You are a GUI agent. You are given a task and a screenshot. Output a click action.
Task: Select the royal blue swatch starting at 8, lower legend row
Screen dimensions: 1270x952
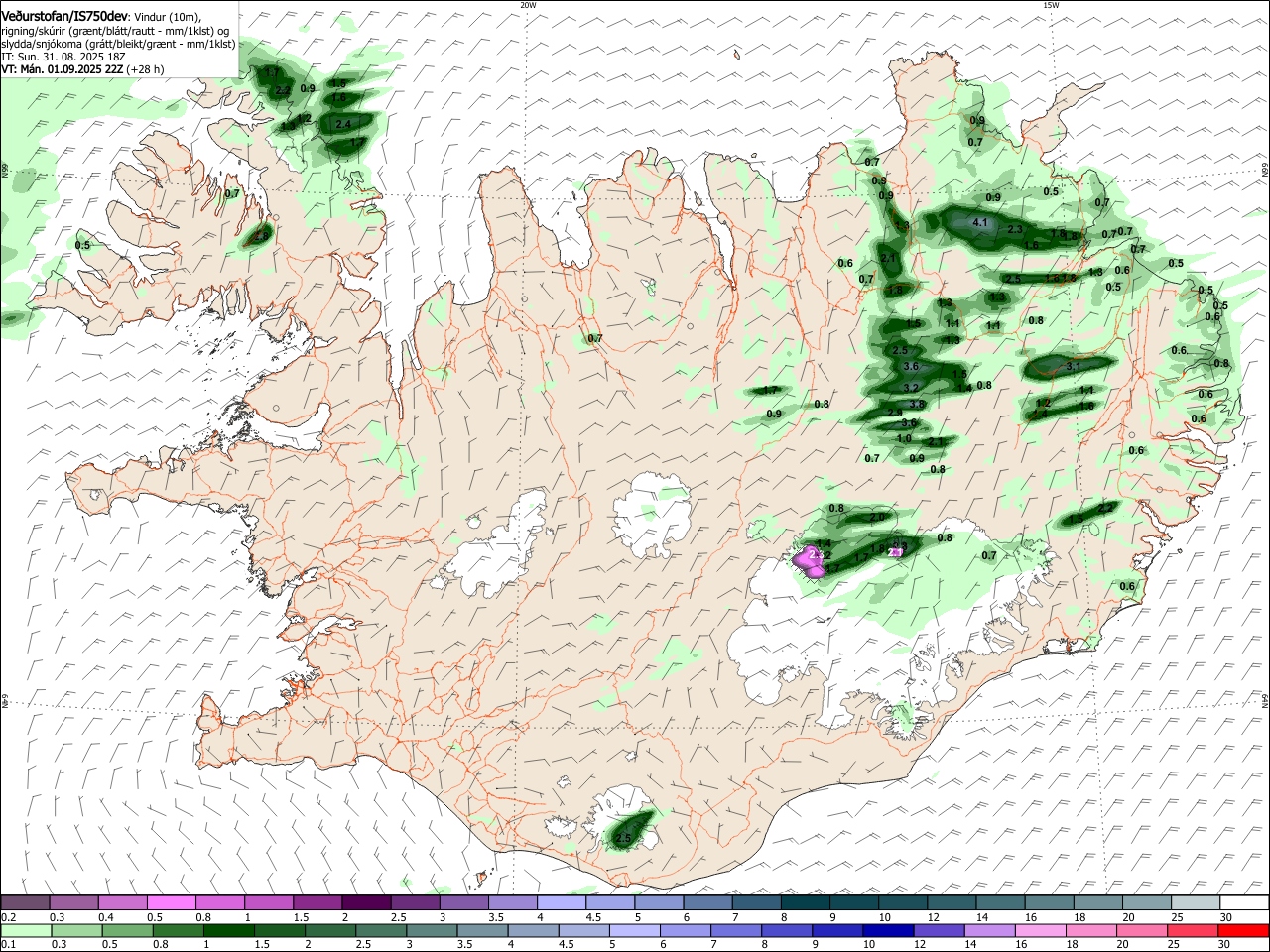(787, 930)
